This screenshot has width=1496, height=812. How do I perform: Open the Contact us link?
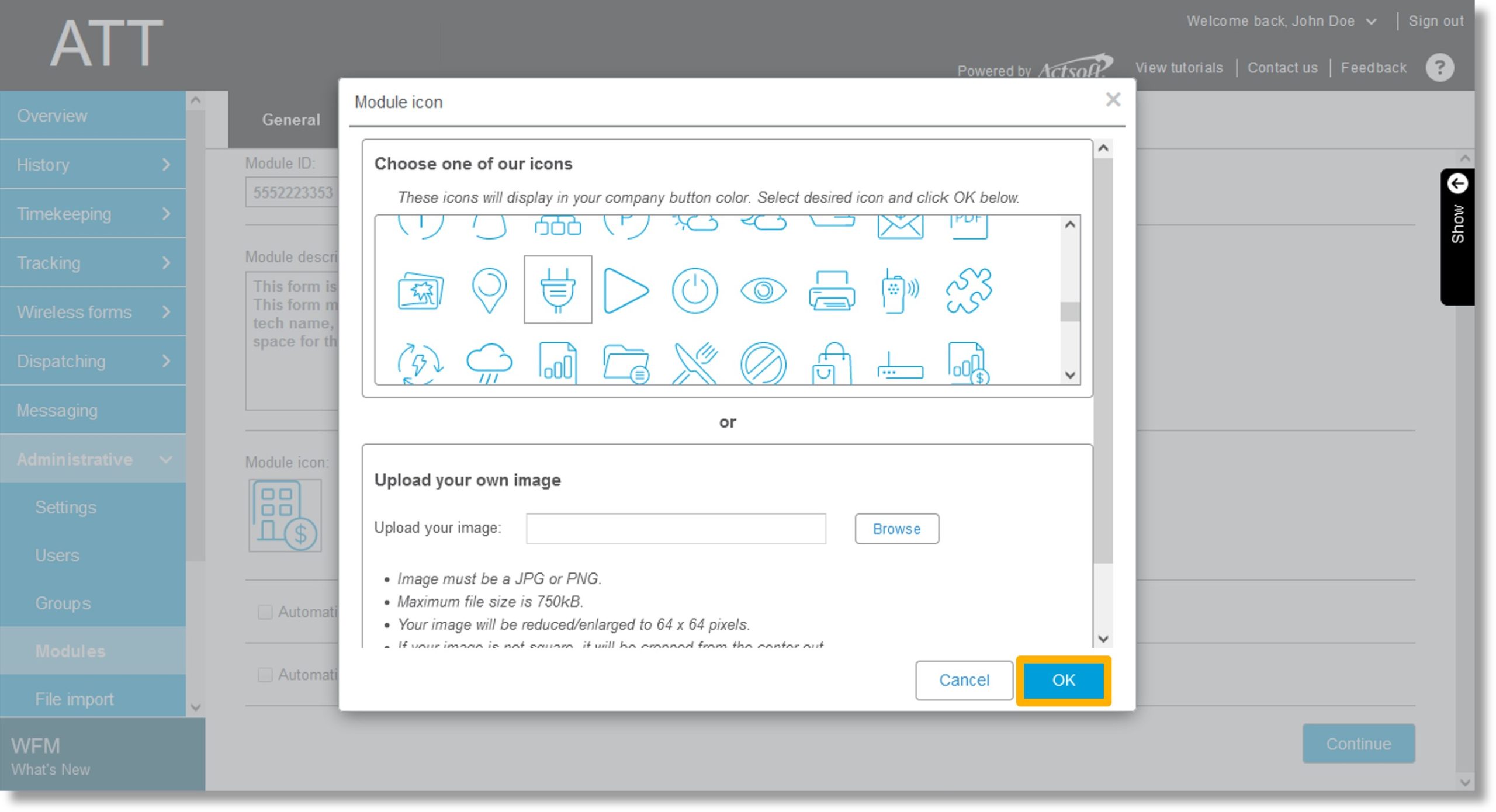tap(1282, 68)
